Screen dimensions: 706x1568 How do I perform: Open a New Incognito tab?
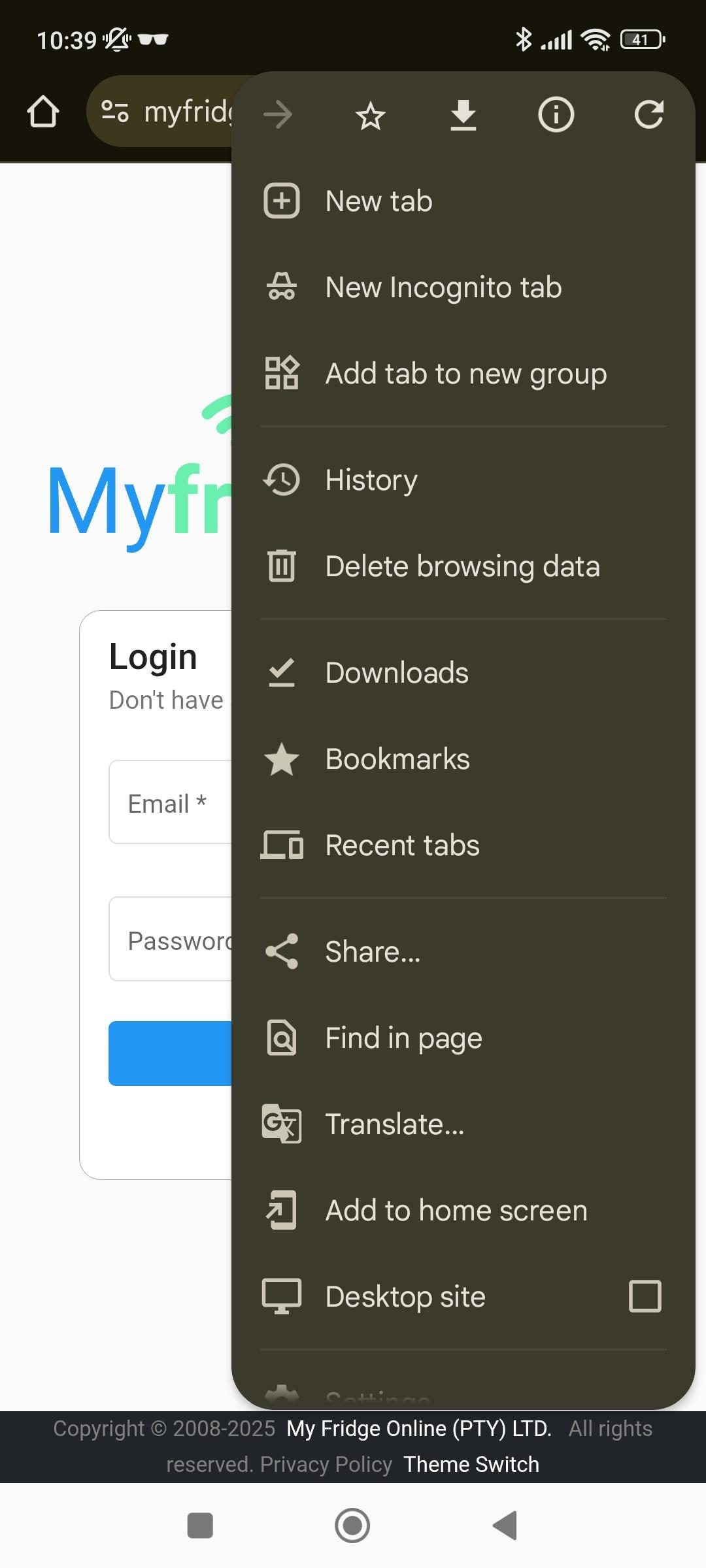click(463, 287)
